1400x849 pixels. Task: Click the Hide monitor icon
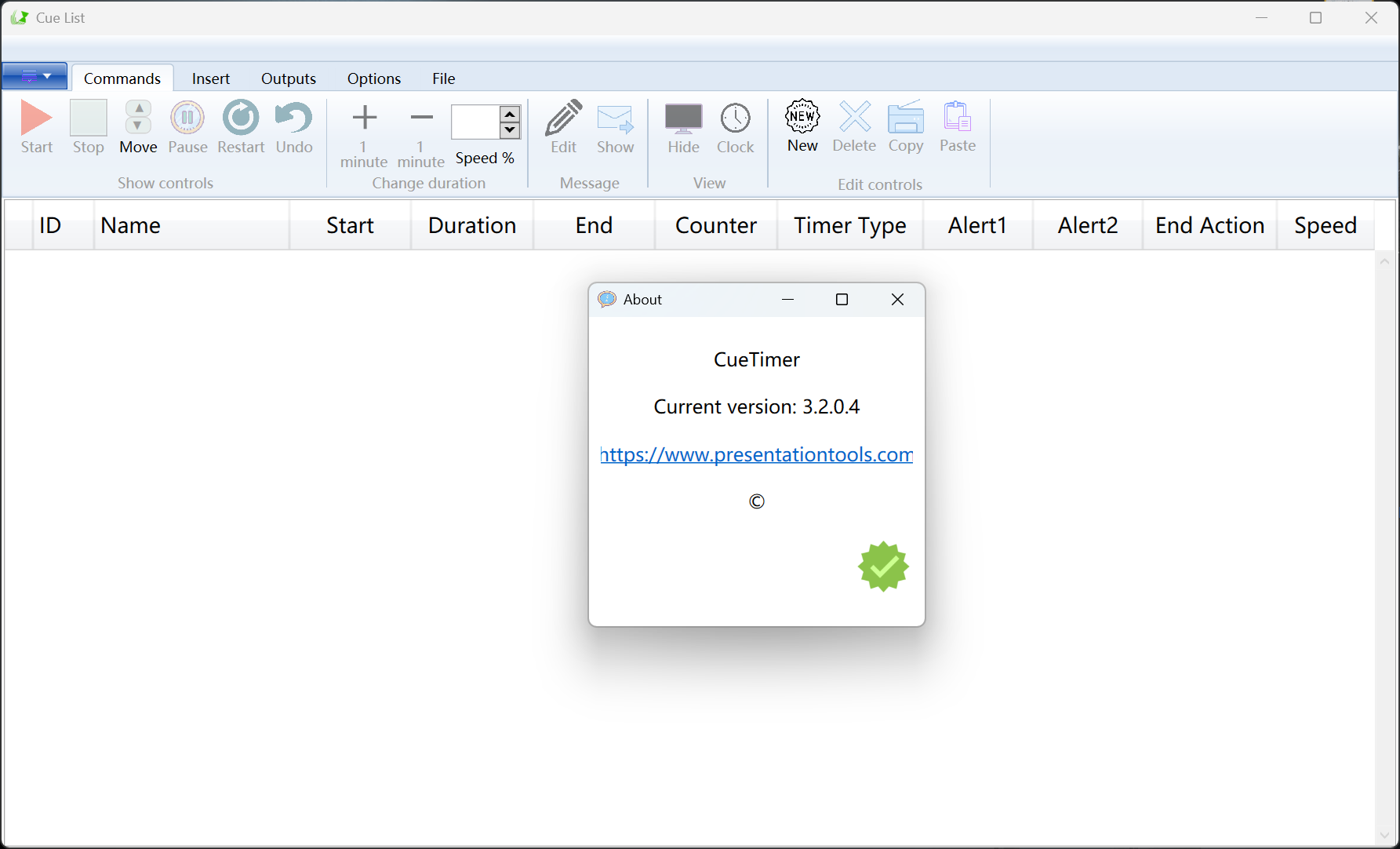tap(683, 118)
